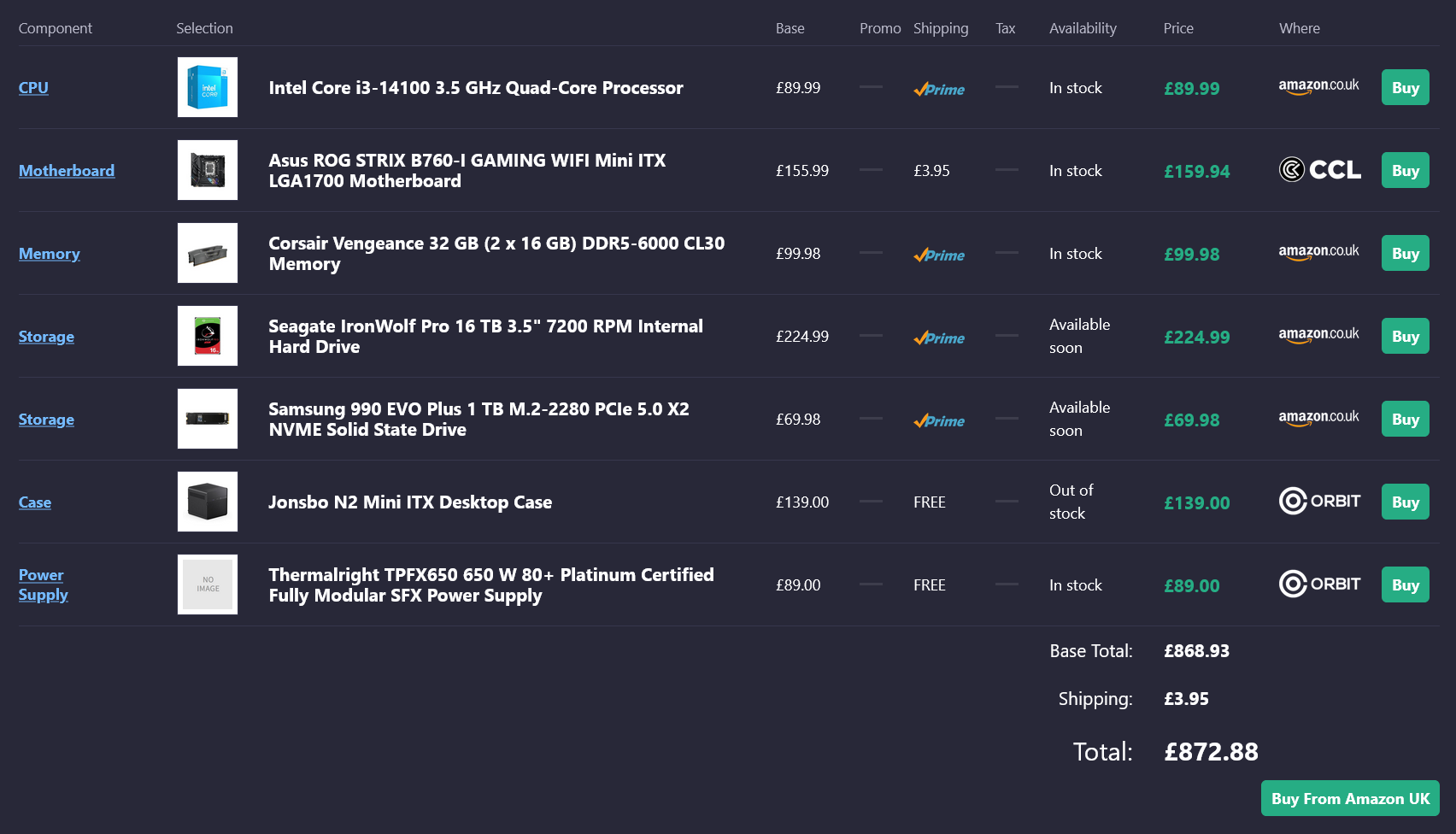1456x834 pixels.
Task: Open the Storage link for Seagate IronWolf row
Action: (46, 336)
